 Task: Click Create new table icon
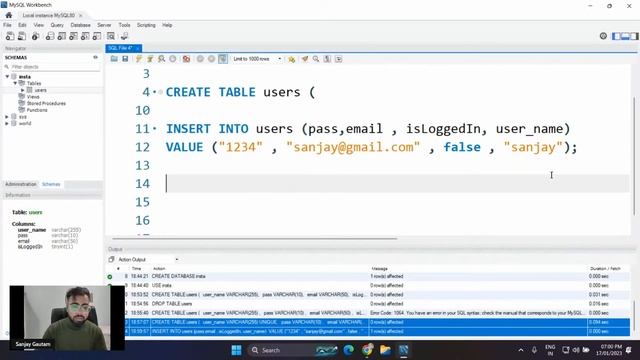(x=62, y=36)
